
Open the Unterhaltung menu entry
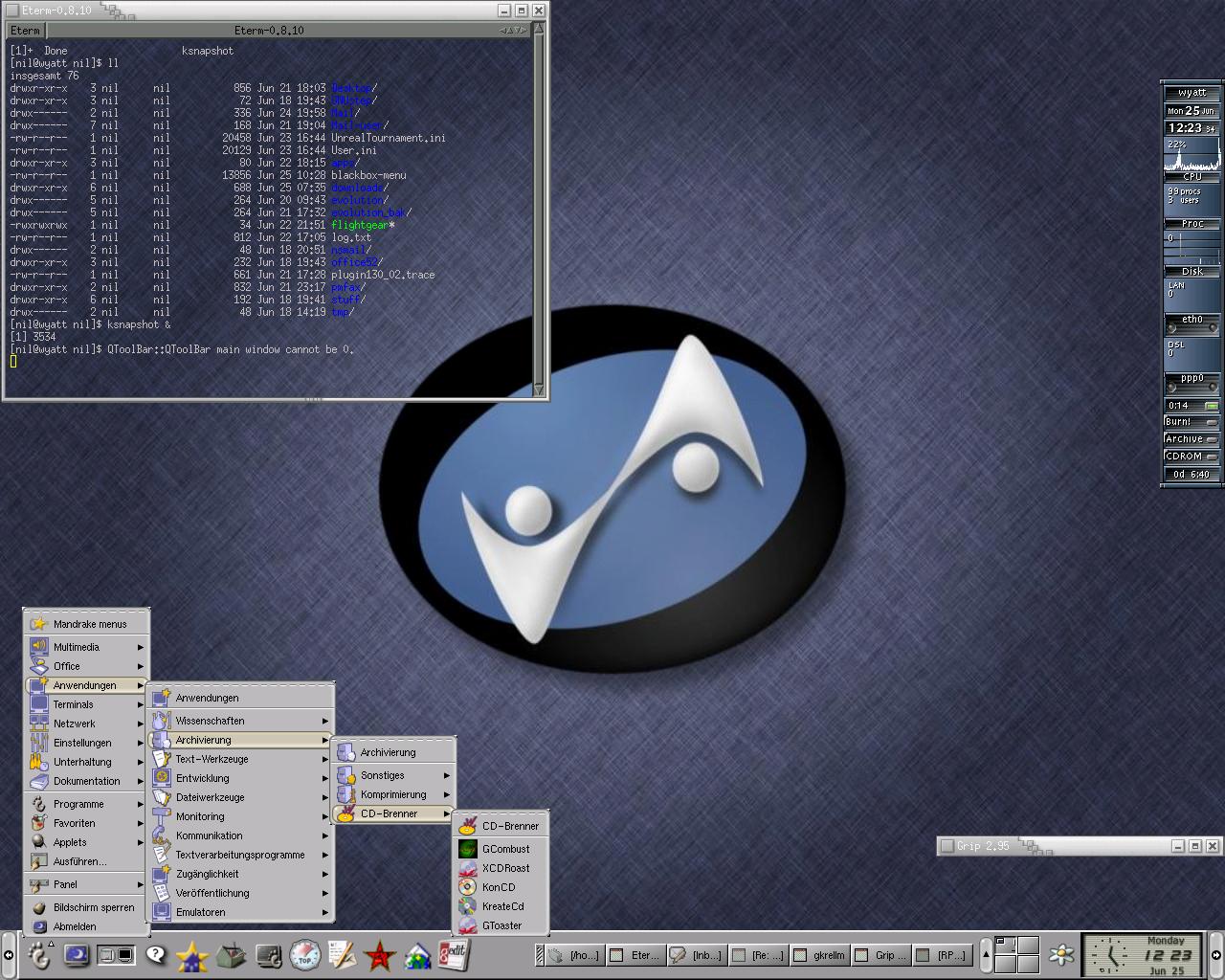tap(87, 762)
